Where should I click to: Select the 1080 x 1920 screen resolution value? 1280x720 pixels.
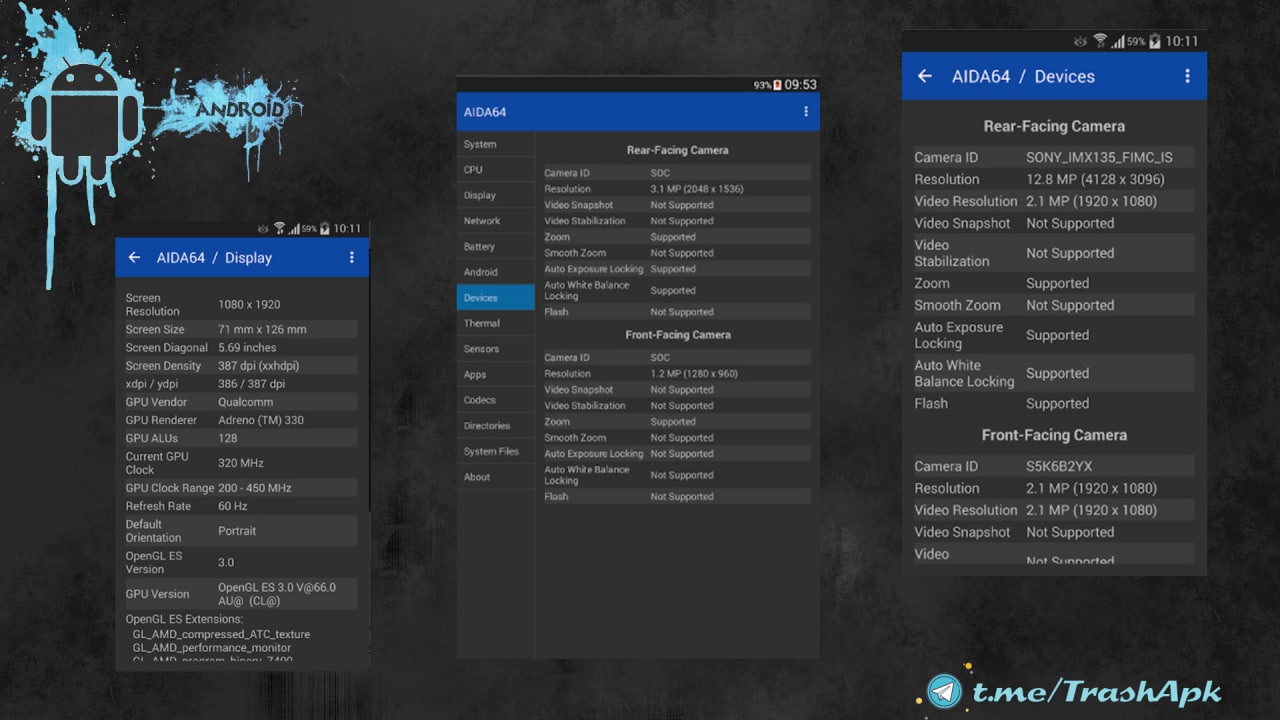[249, 304]
